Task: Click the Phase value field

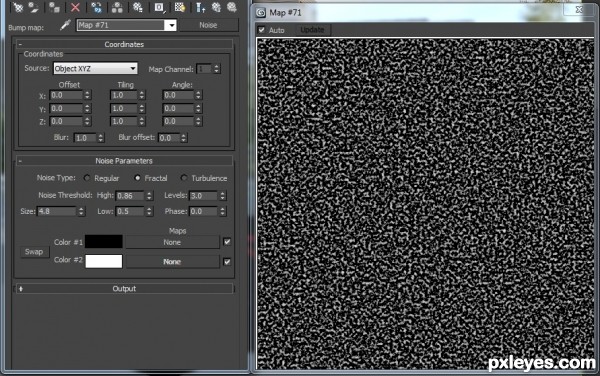Action: (x=204, y=211)
